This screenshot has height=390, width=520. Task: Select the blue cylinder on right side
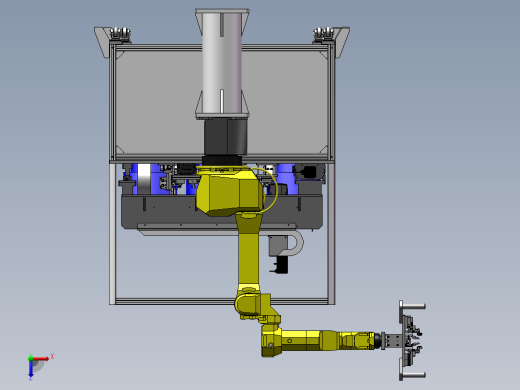pos(287,179)
